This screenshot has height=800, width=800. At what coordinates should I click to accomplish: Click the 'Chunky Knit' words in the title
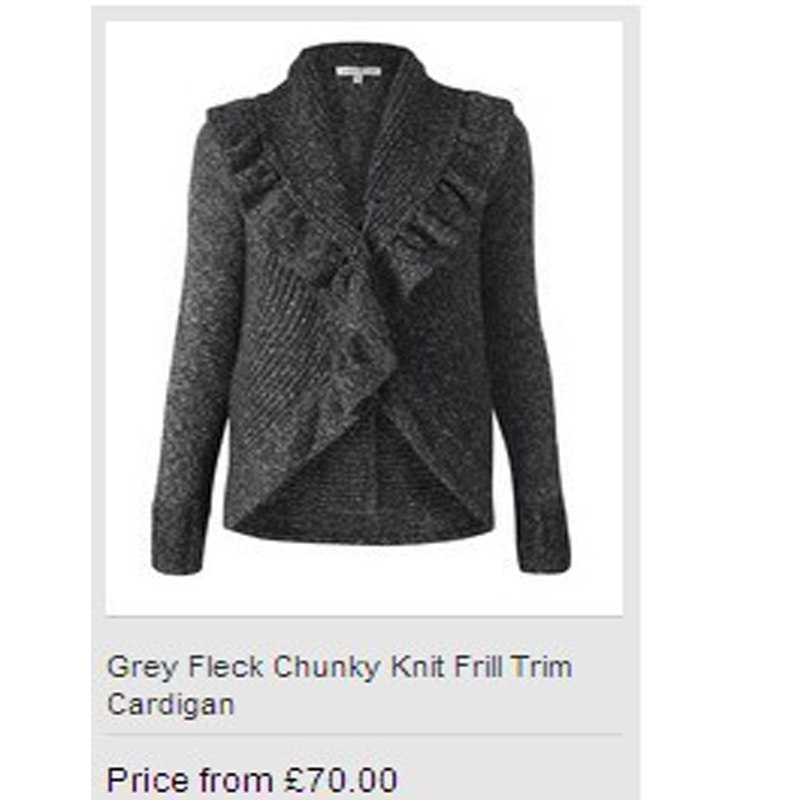click(359, 667)
